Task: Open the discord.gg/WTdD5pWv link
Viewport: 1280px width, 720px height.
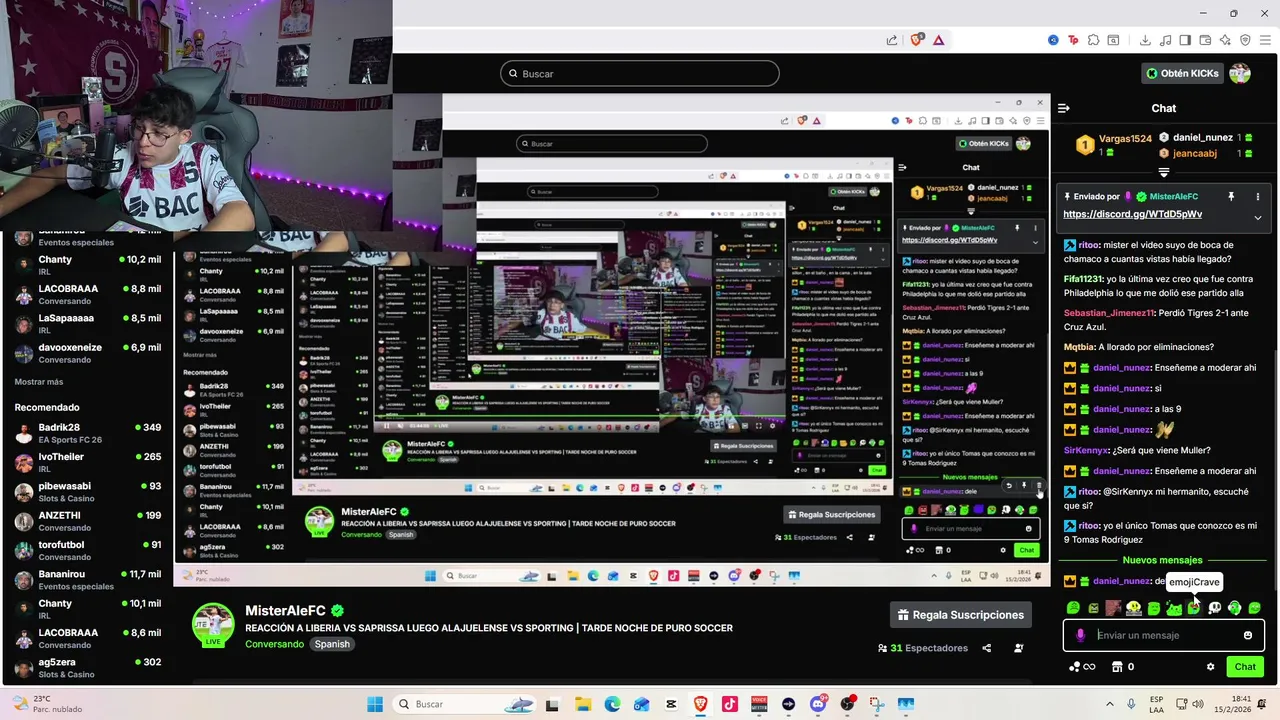Action: [x=1132, y=214]
